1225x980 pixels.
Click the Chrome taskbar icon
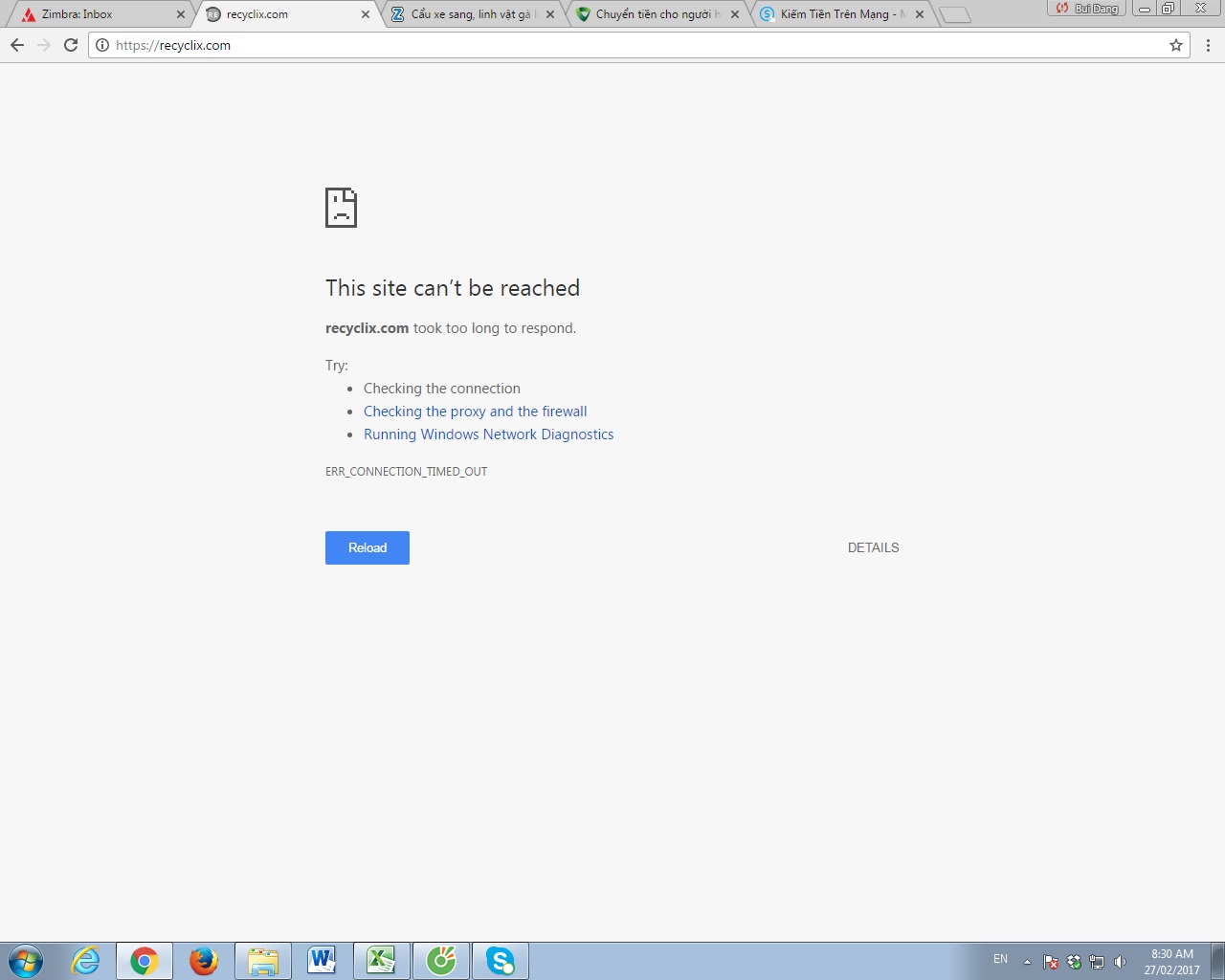[145, 961]
